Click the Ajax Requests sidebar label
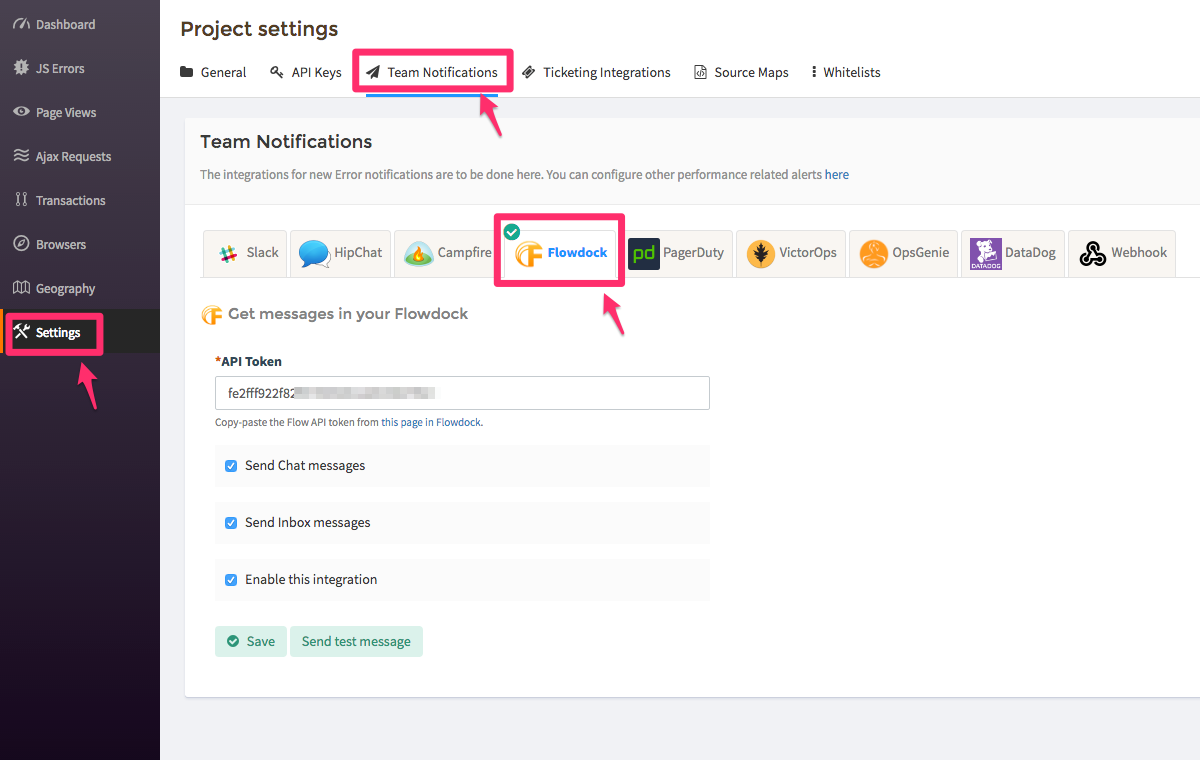 73,156
